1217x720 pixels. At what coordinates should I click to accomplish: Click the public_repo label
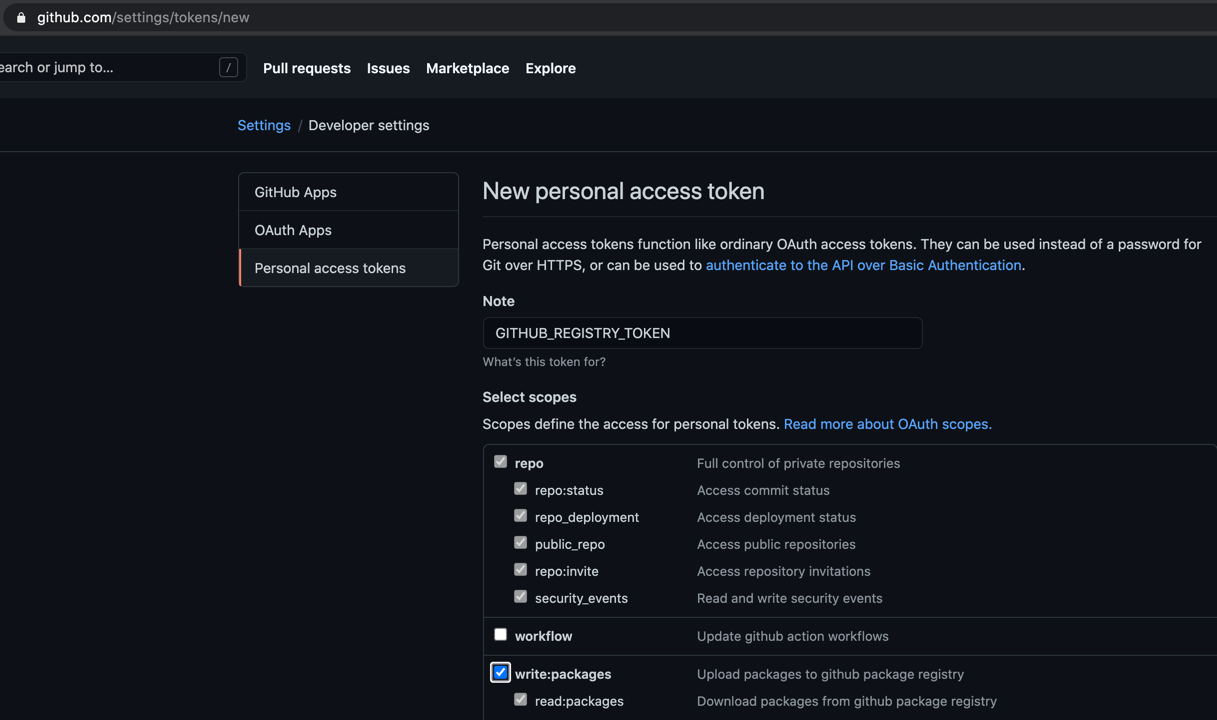pos(570,544)
